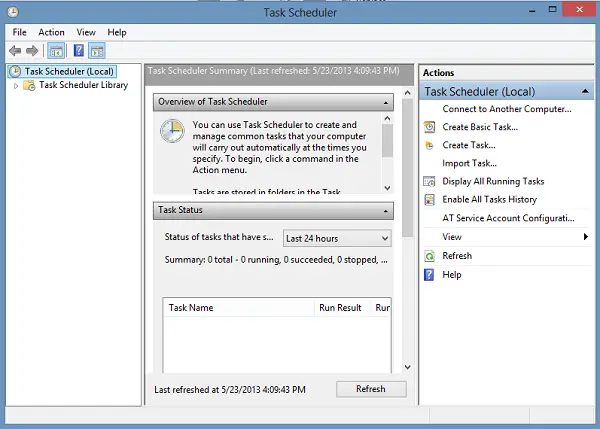Click the Back arrow in toolbar
The height and width of the screenshot is (429, 600).
click(15, 51)
